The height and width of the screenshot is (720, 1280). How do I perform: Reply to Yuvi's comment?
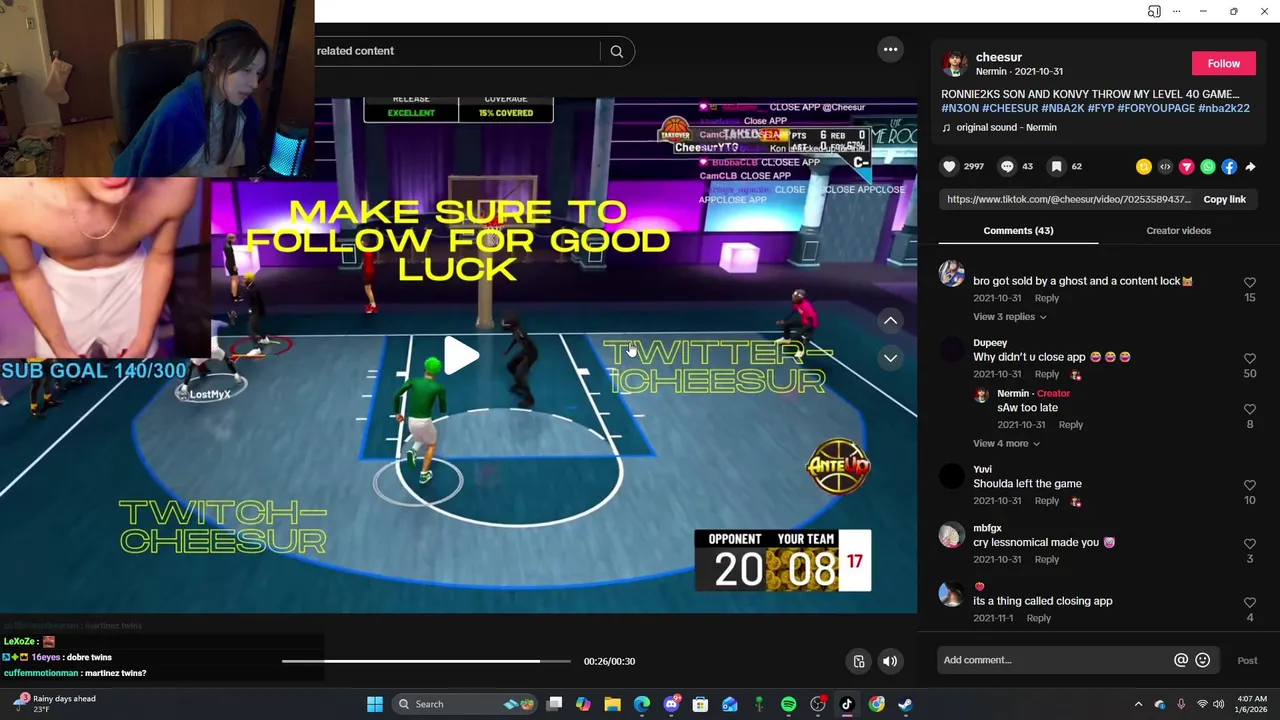click(x=1047, y=501)
